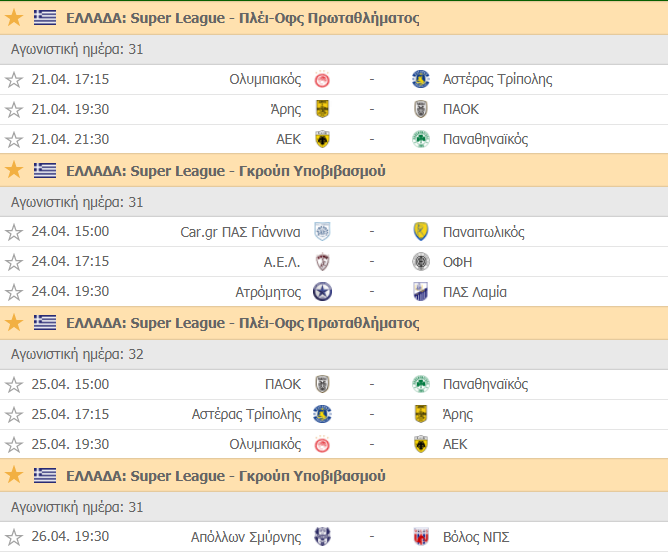668x556 pixels.
Task: Unpin the first Γκρουπ Υποβιβασμού league star
Action: [x=14, y=171]
